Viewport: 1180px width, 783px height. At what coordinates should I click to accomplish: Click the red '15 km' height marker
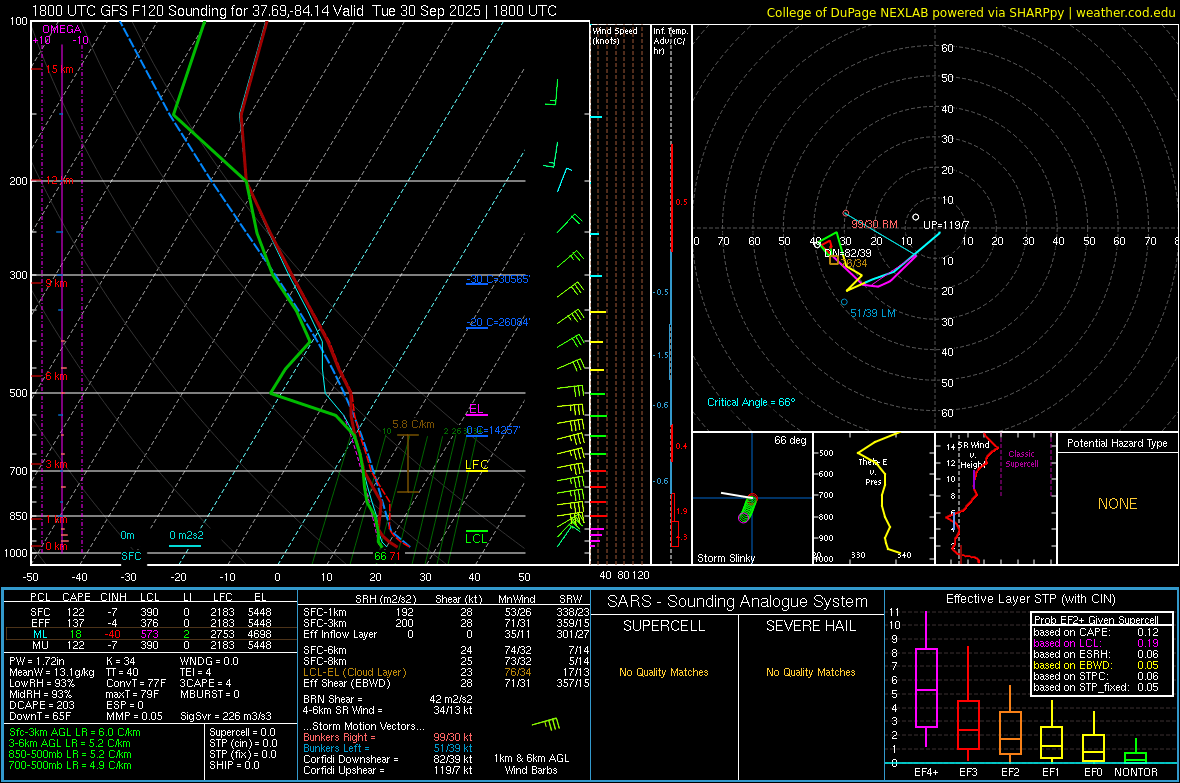[59, 69]
